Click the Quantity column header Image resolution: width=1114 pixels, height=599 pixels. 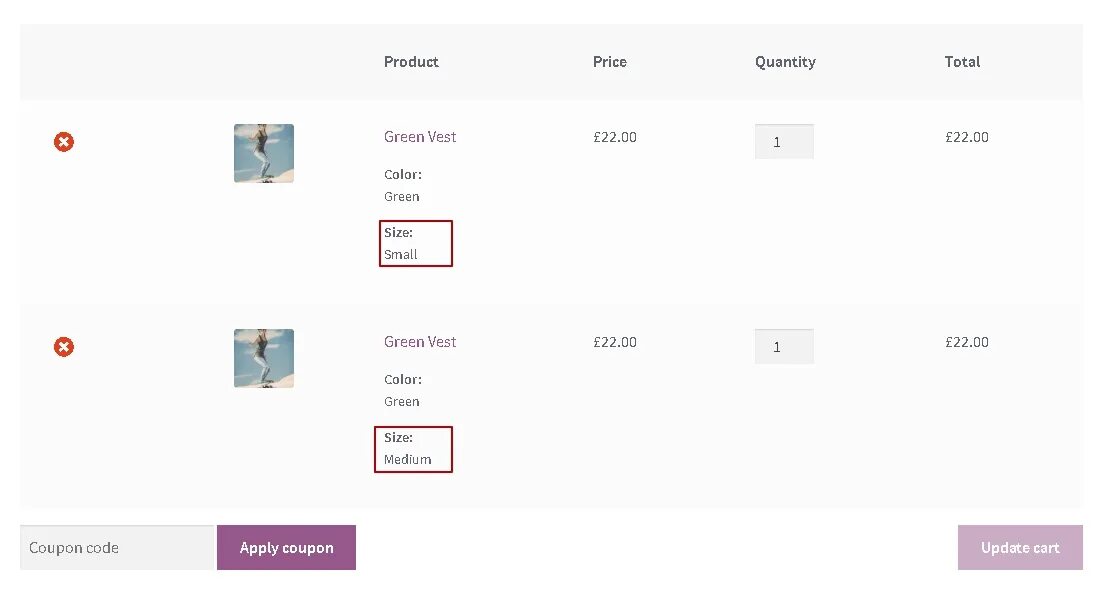[x=785, y=62]
